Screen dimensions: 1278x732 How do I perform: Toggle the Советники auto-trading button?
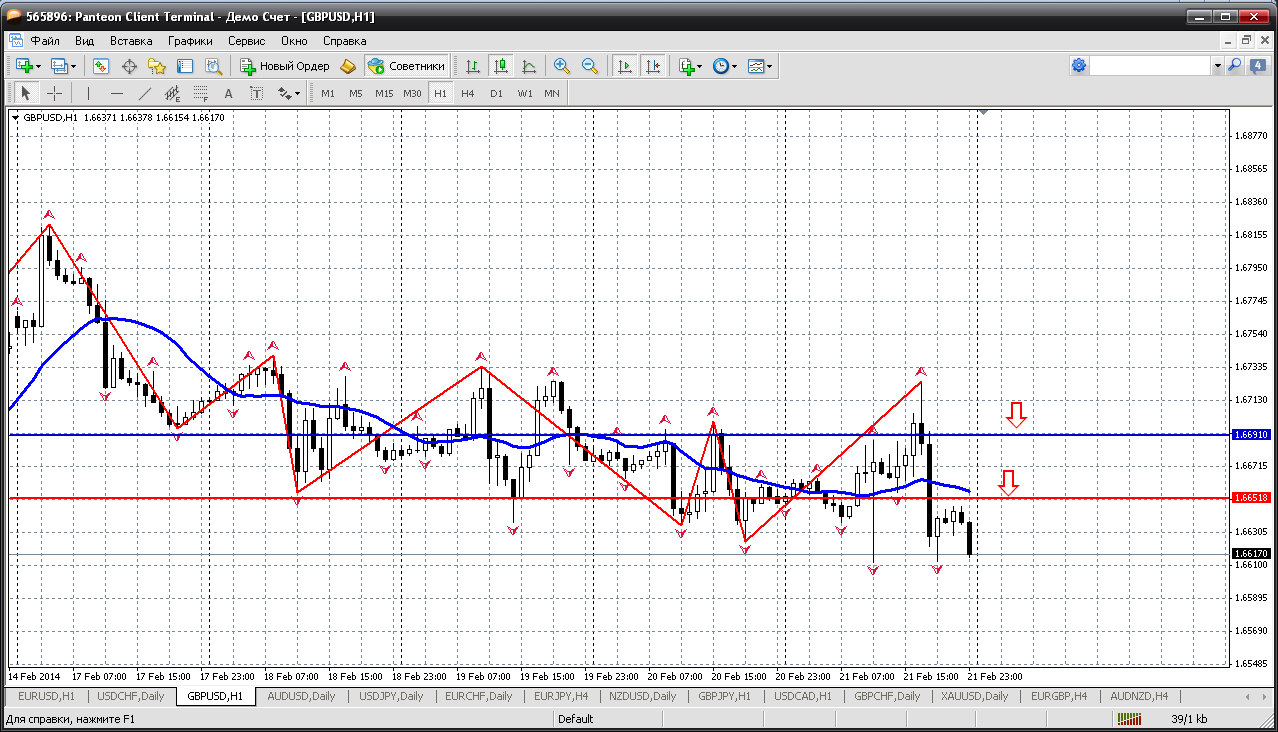pyautogui.click(x=406, y=66)
